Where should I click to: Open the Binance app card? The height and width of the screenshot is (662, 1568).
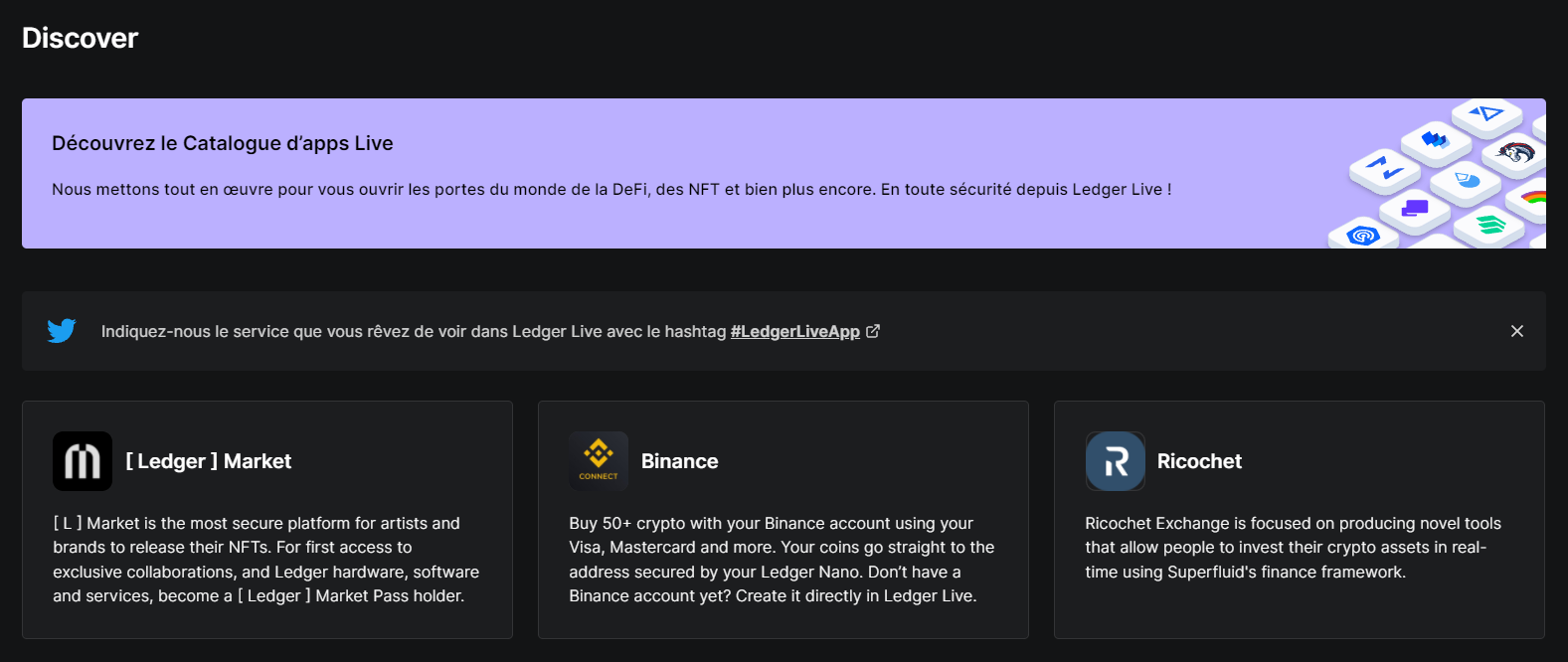pyautogui.click(x=783, y=519)
